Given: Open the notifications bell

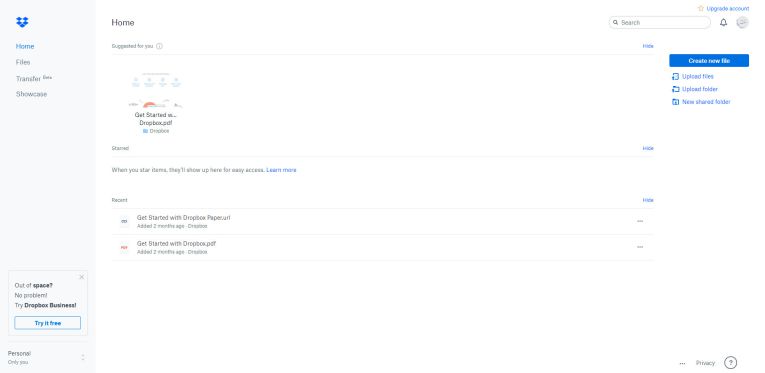Looking at the screenshot, I should coord(723,22).
